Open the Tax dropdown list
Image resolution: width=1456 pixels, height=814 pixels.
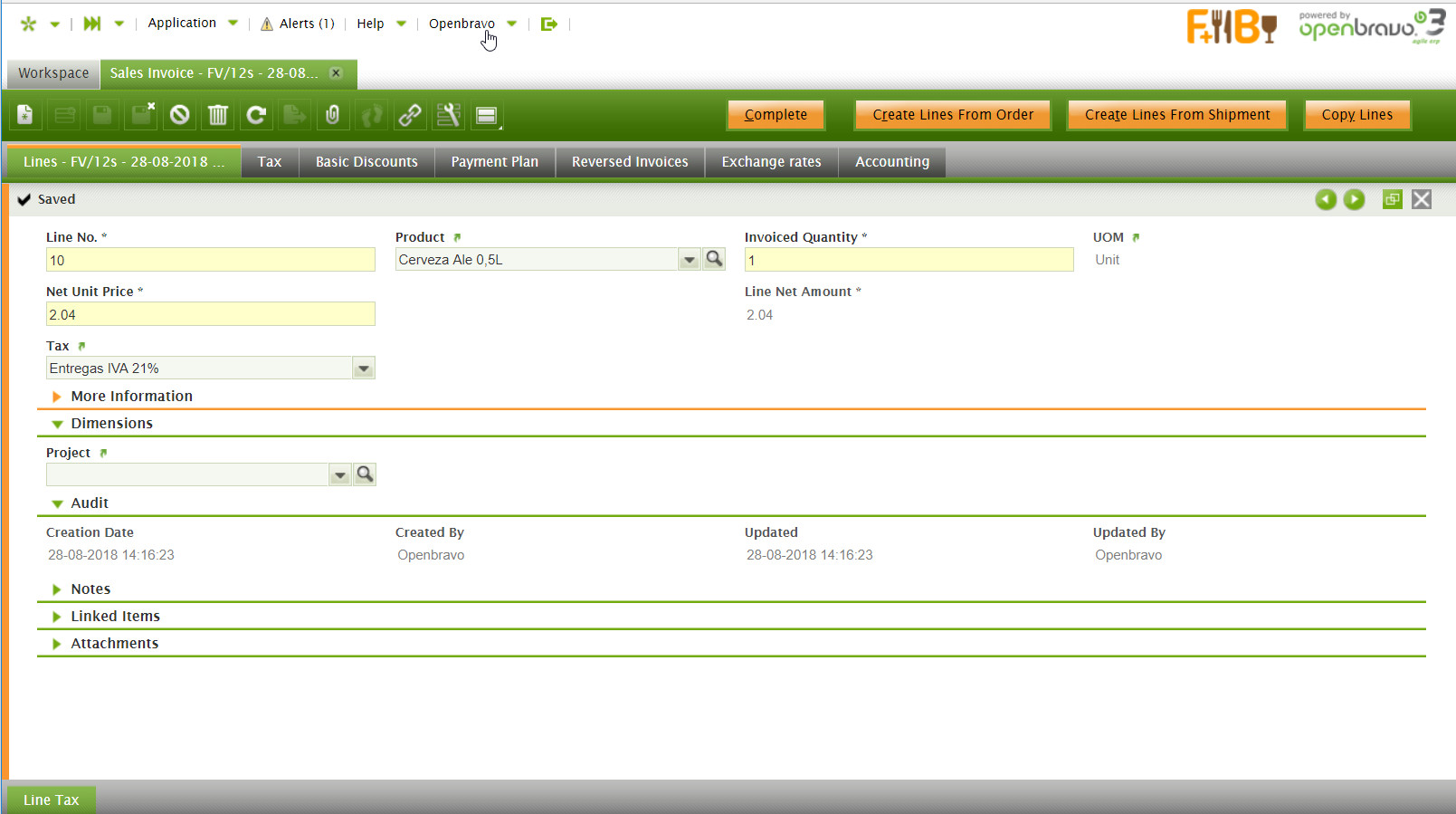(364, 369)
